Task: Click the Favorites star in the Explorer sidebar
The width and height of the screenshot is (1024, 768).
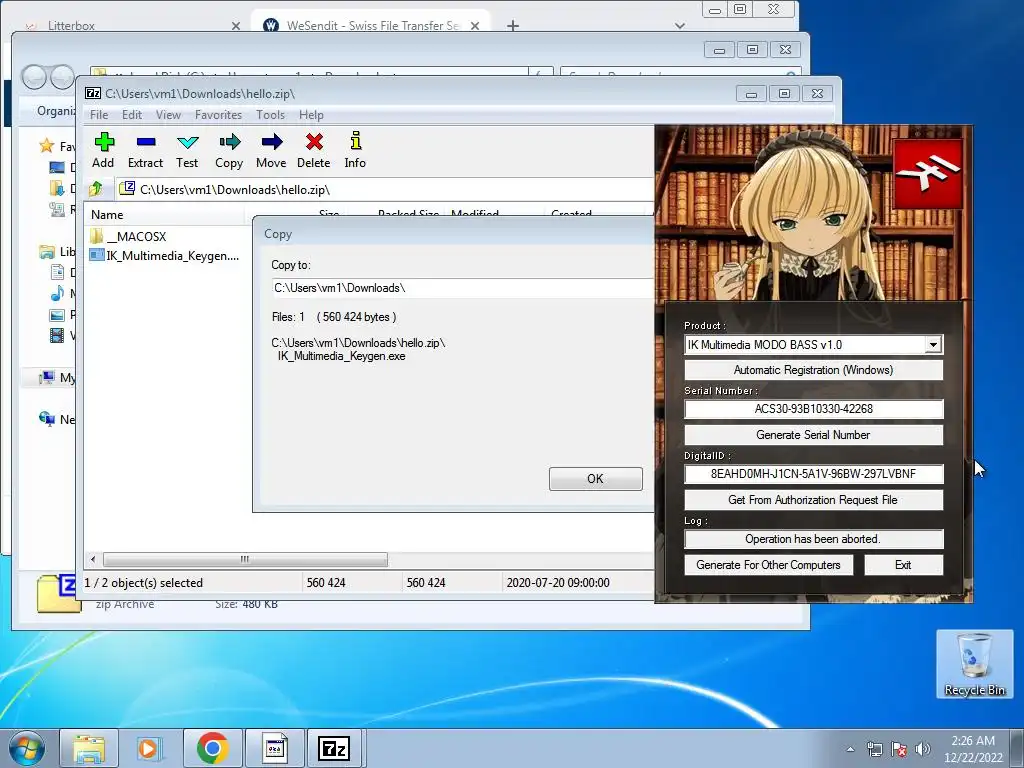Action: tap(46, 146)
